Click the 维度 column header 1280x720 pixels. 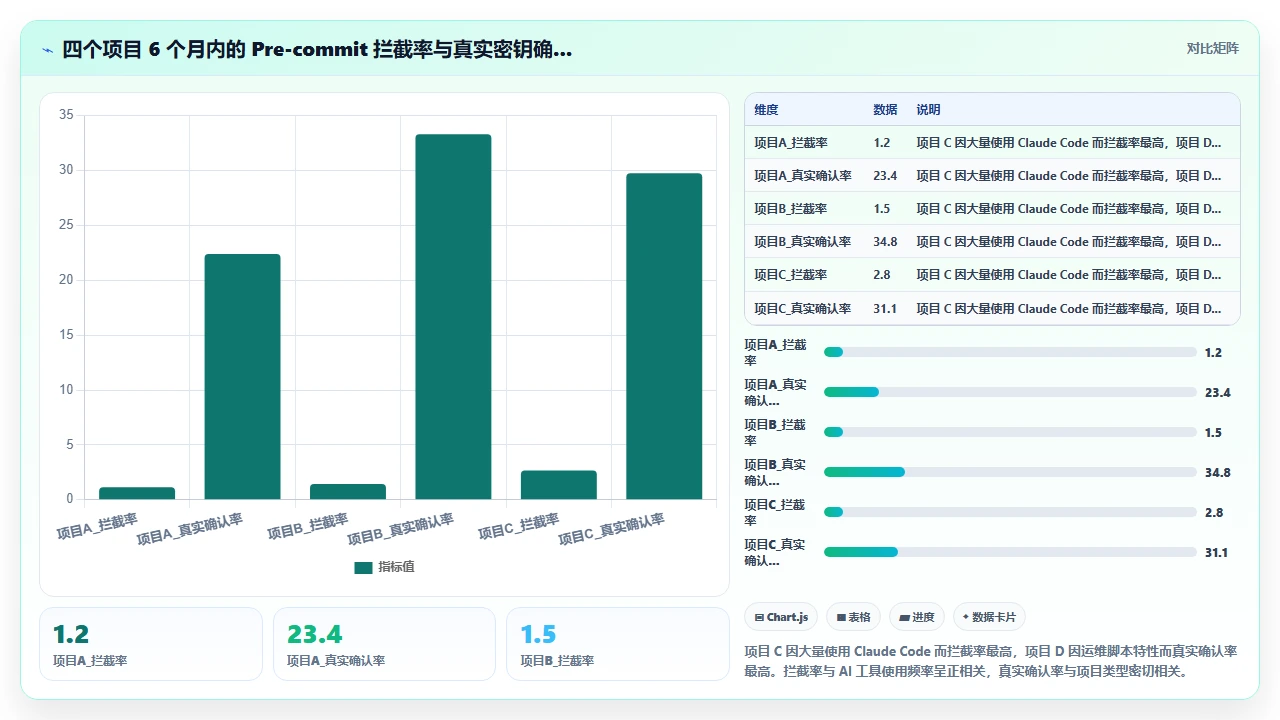pyautogui.click(x=766, y=109)
